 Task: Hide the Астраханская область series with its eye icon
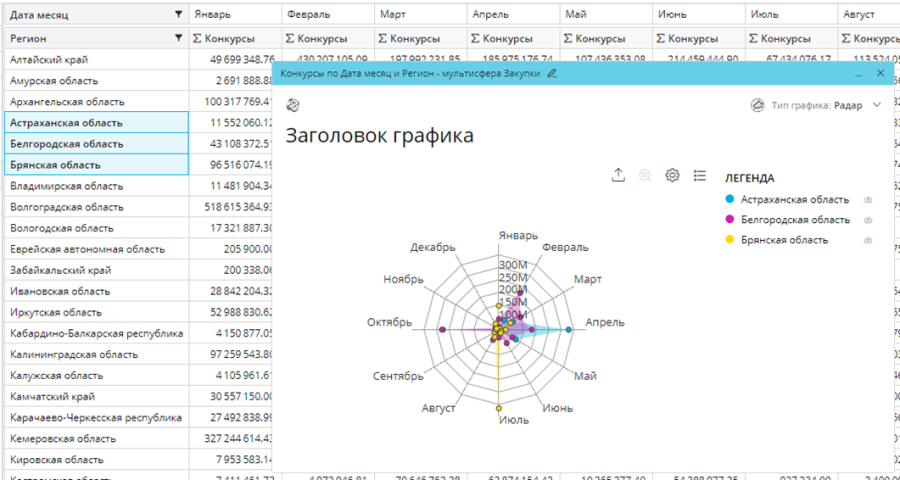[x=868, y=200]
